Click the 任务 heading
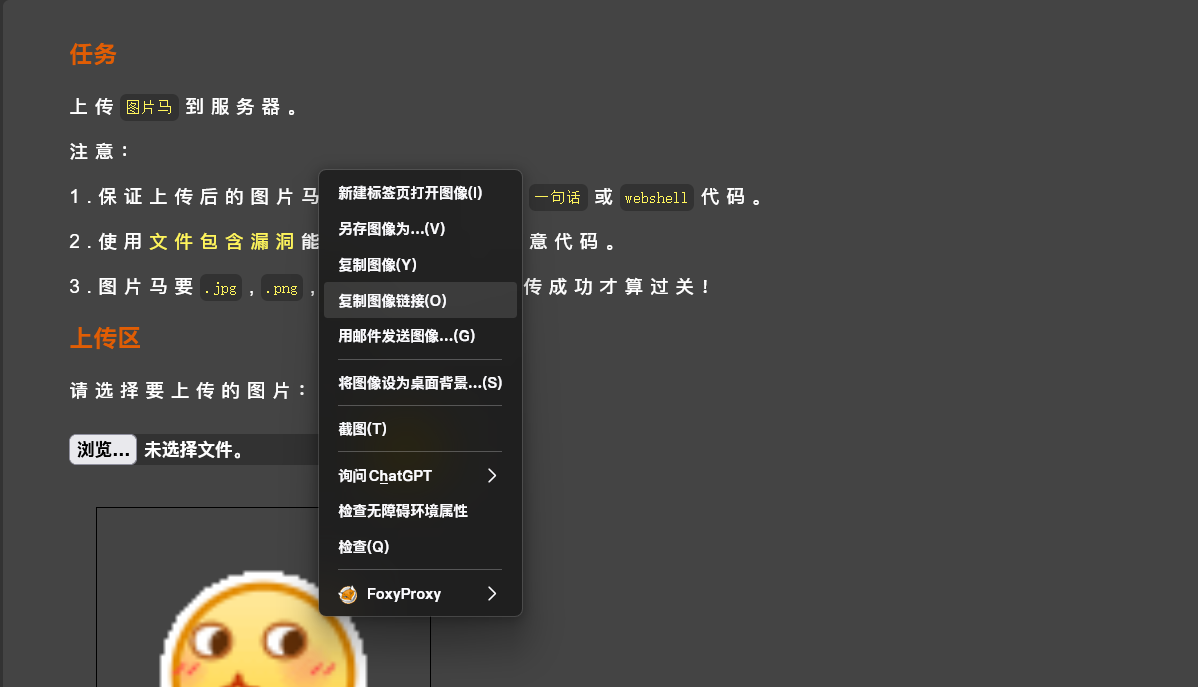Viewport: 1198px width, 687px height. (x=93, y=54)
